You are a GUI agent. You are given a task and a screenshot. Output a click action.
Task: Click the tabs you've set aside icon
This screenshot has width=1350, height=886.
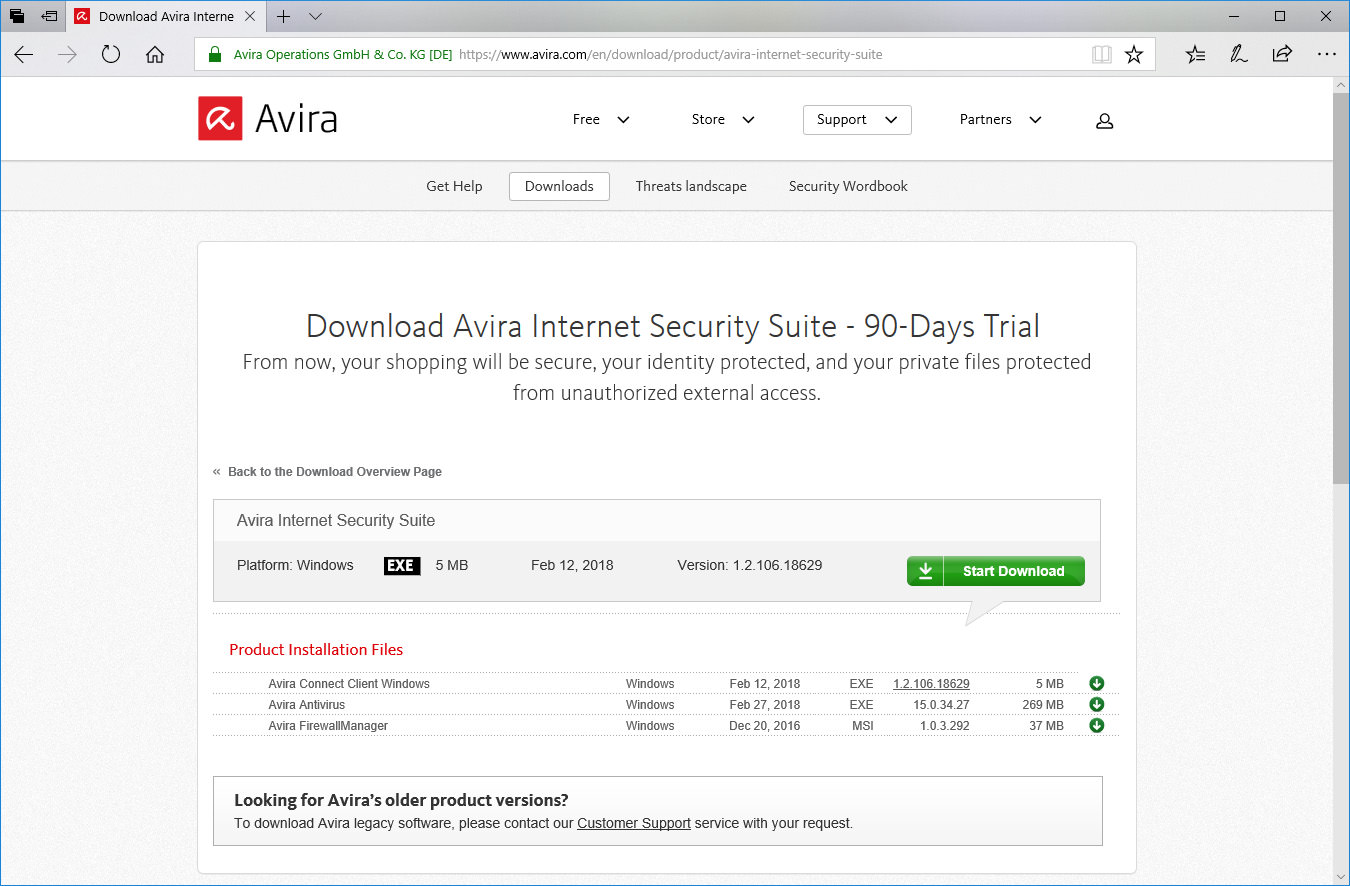pos(17,16)
